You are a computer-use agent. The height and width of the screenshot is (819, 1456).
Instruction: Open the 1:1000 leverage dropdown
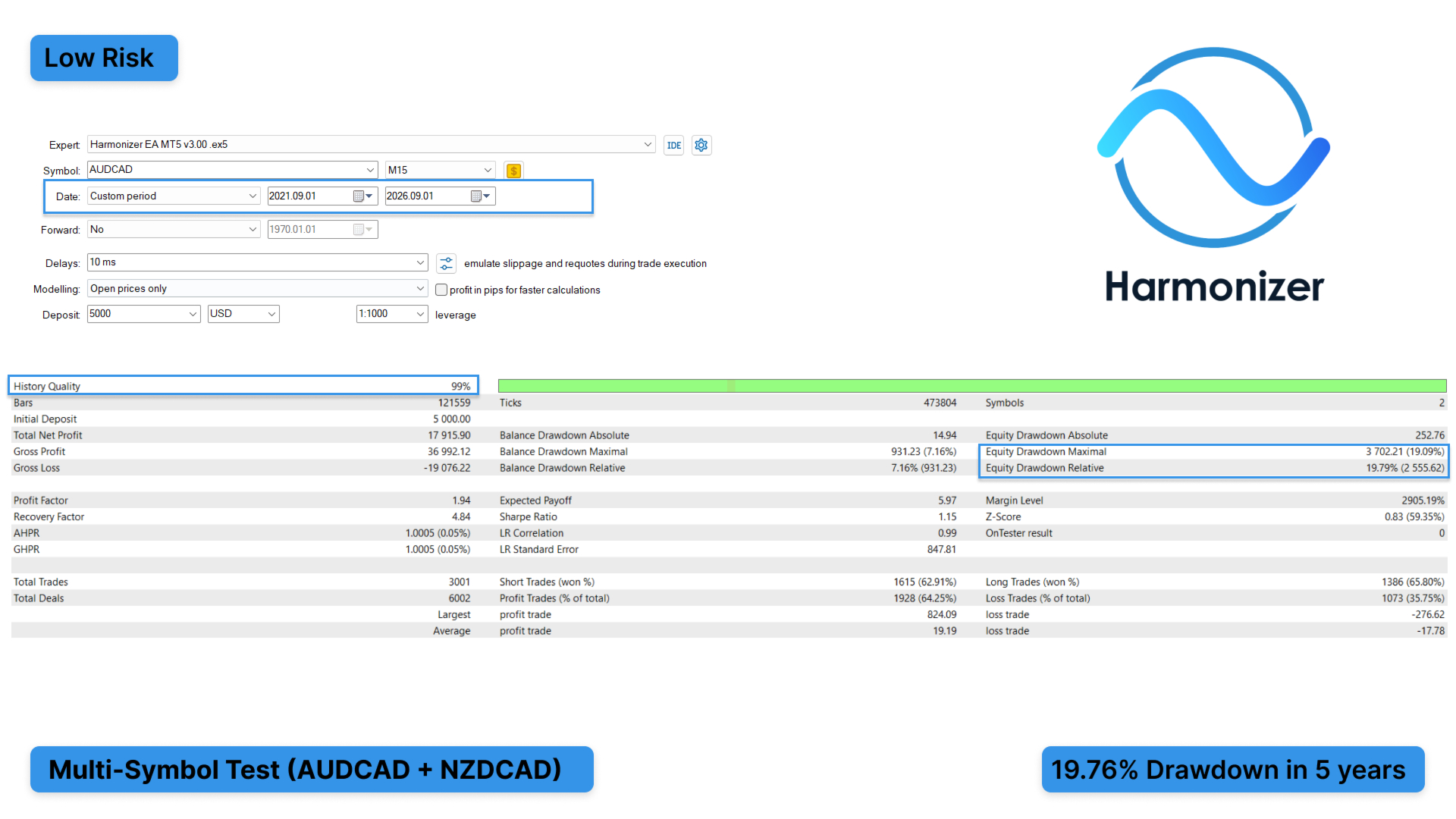[x=392, y=314]
